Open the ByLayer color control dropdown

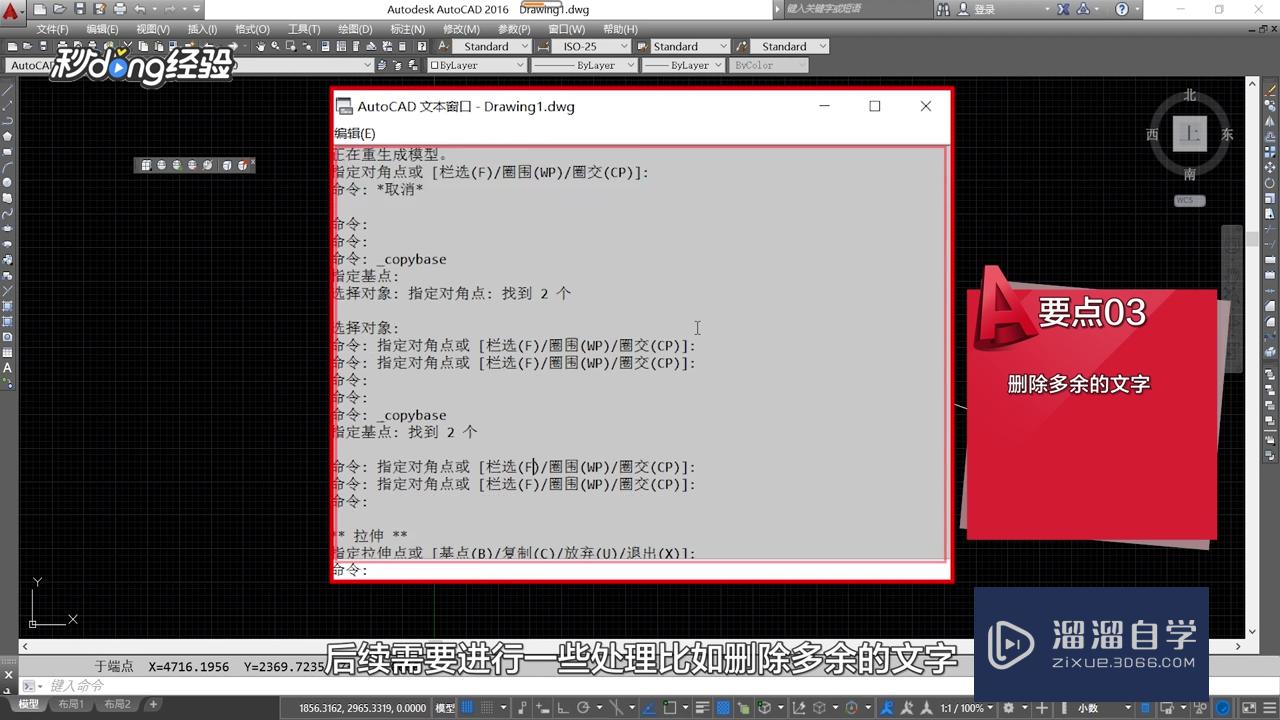[476, 65]
